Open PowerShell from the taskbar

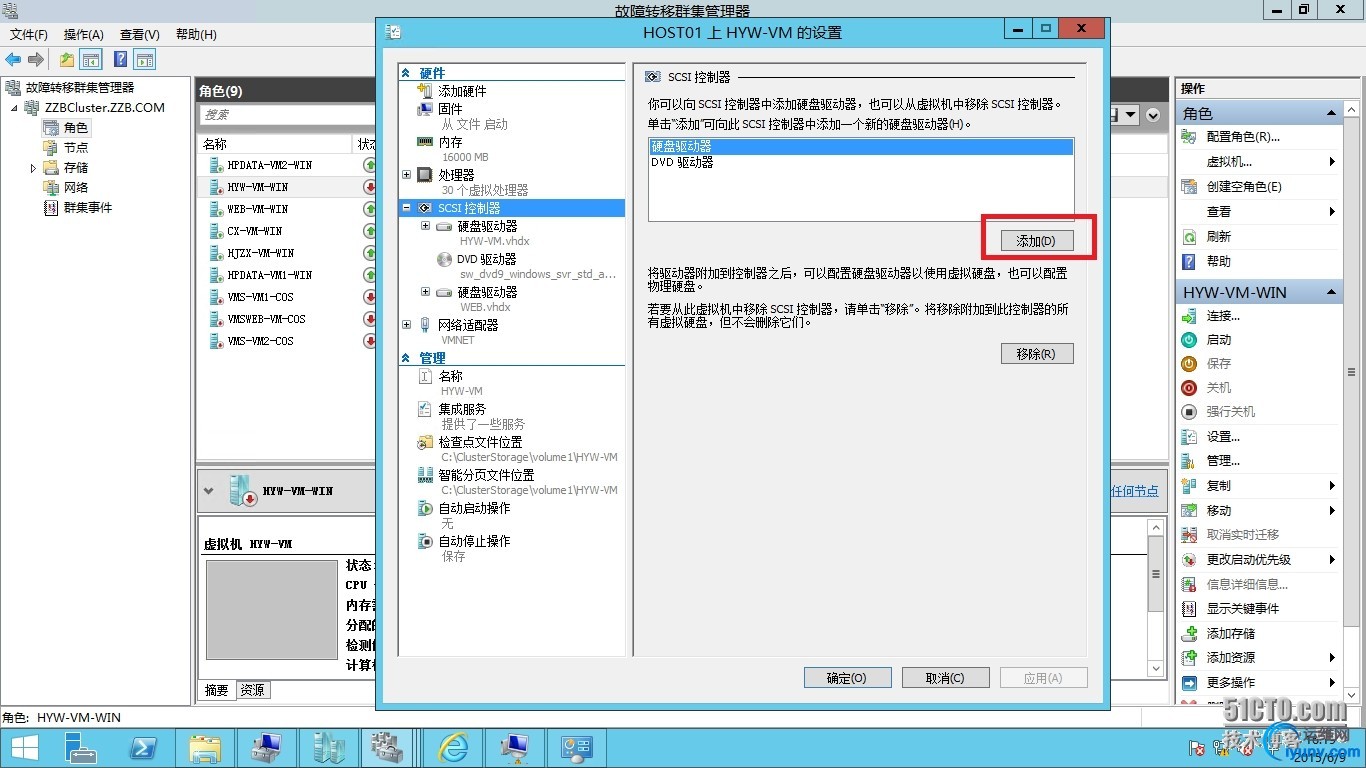point(144,748)
